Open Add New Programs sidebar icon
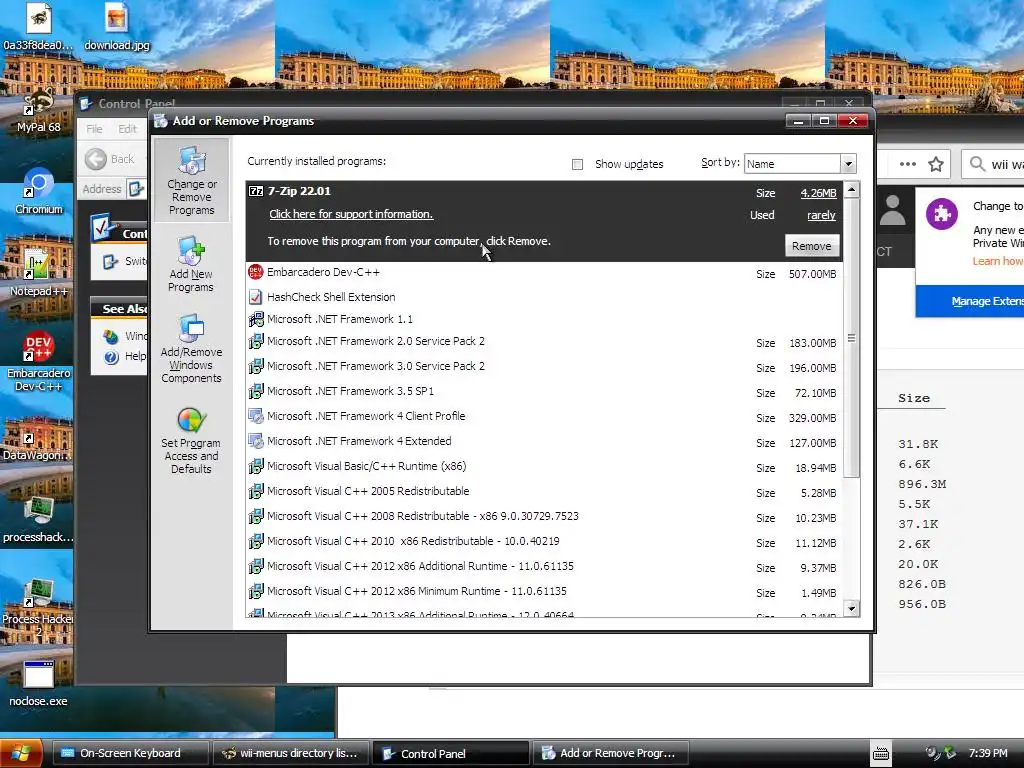This screenshot has width=1024, height=768. (x=191, y=264)
